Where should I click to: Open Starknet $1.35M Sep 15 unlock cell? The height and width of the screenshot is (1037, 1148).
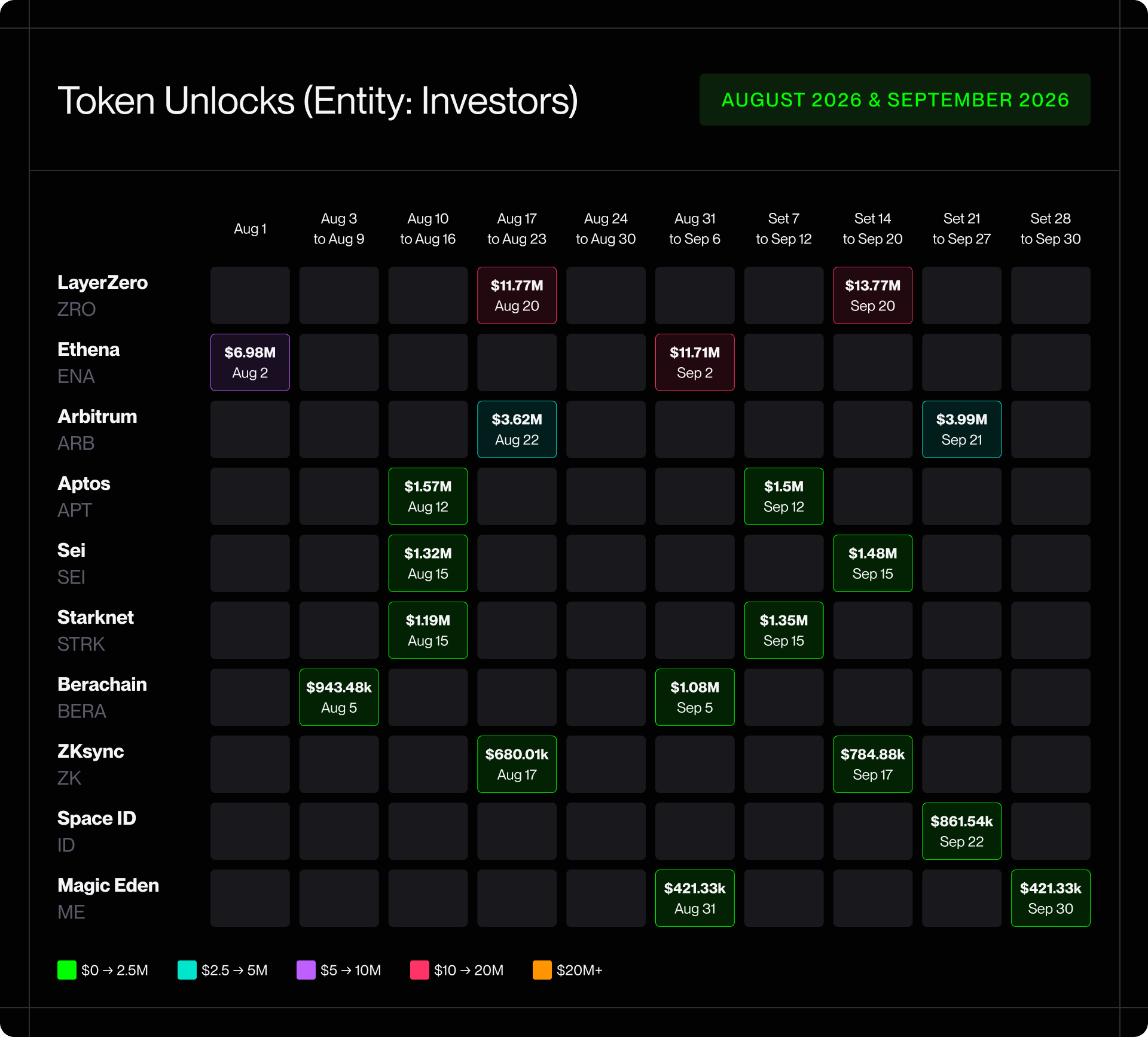tap(784, 630)
